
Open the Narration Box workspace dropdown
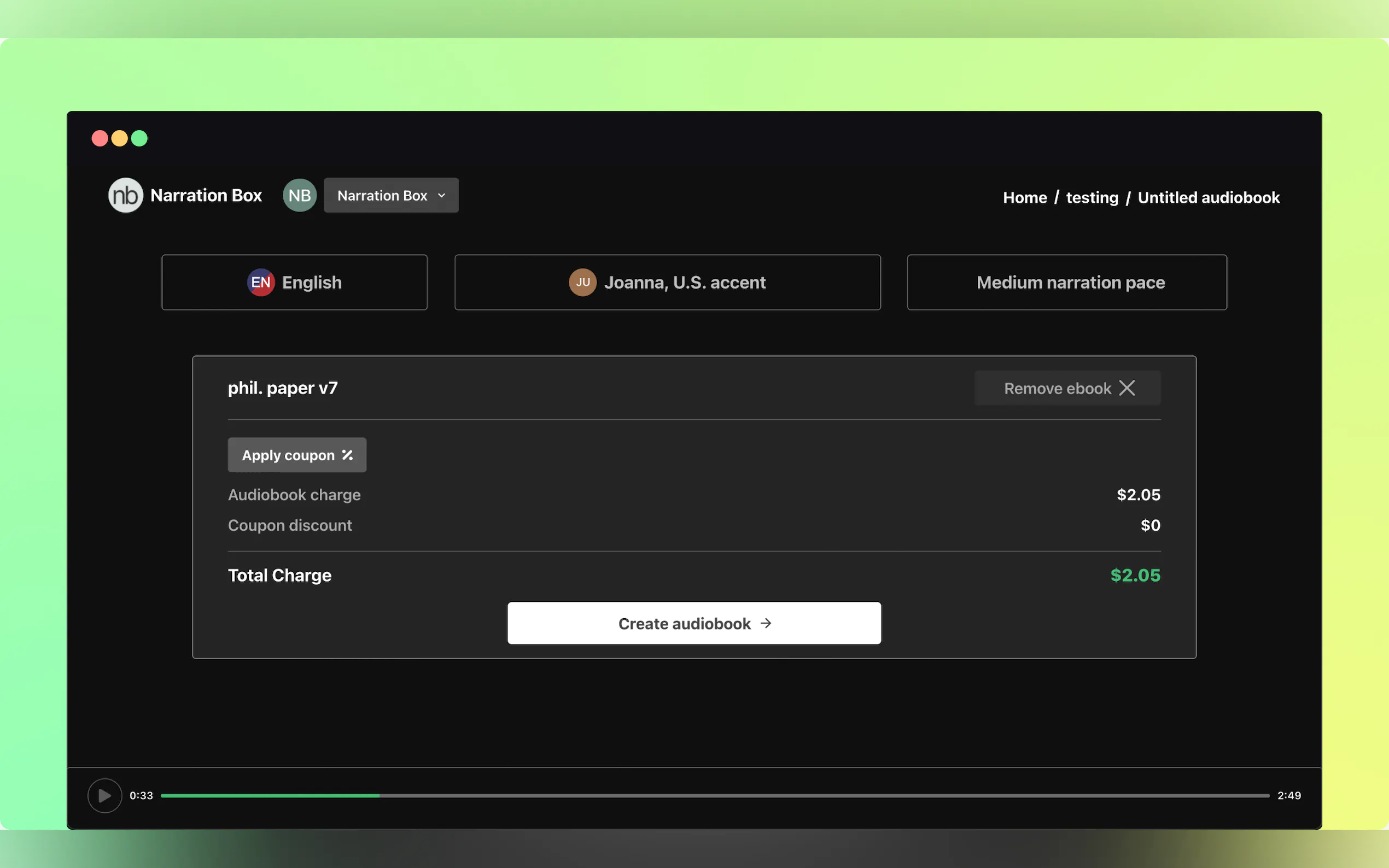(391, 195)
